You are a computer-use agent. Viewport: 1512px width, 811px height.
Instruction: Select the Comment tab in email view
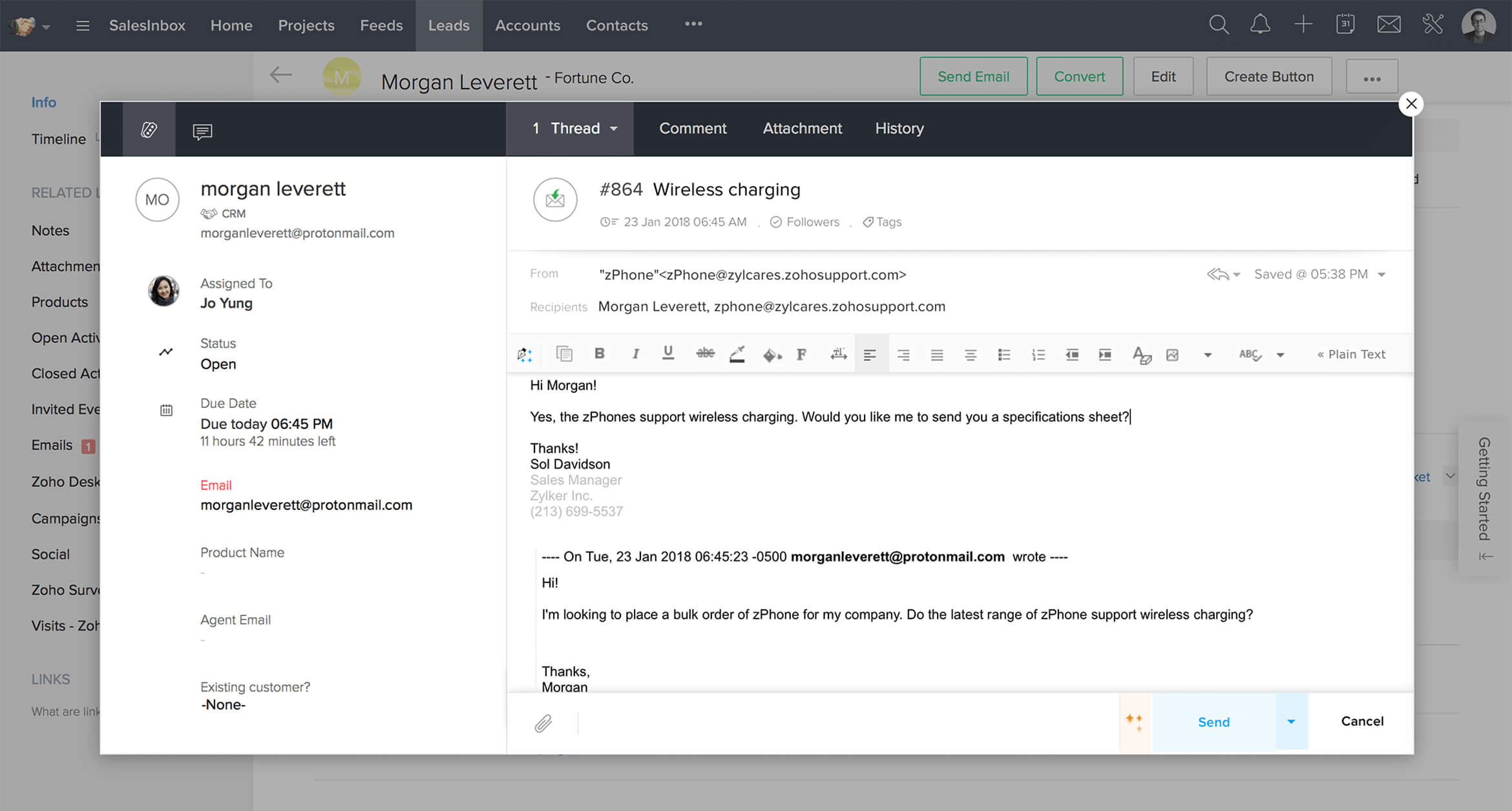[692, 128]
